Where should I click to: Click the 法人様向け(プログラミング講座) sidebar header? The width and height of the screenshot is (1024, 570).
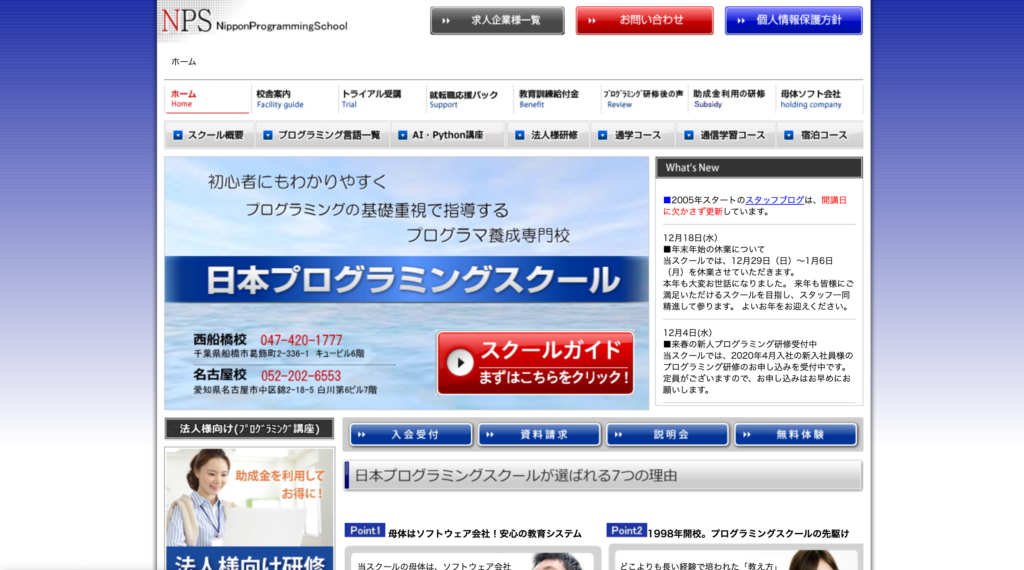coord(249,428)
